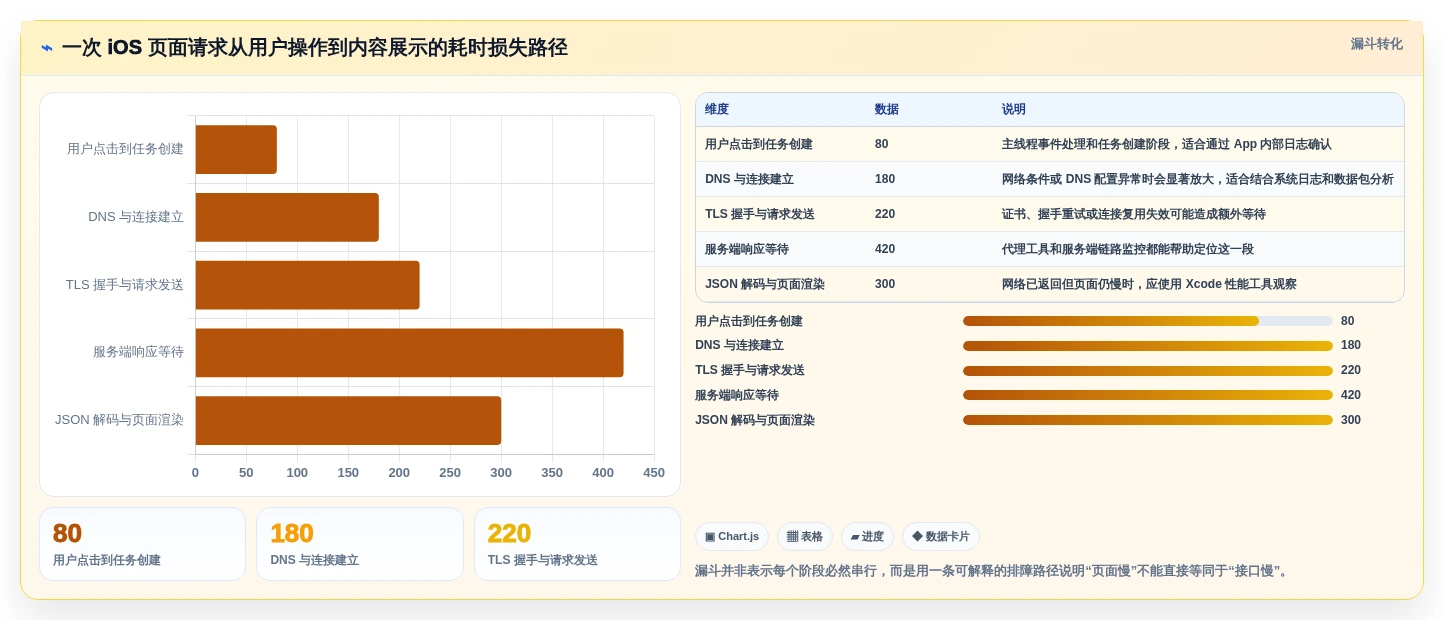Select the 说明 table column header
Screen dimensions: 1444x620
[1014, 109]
